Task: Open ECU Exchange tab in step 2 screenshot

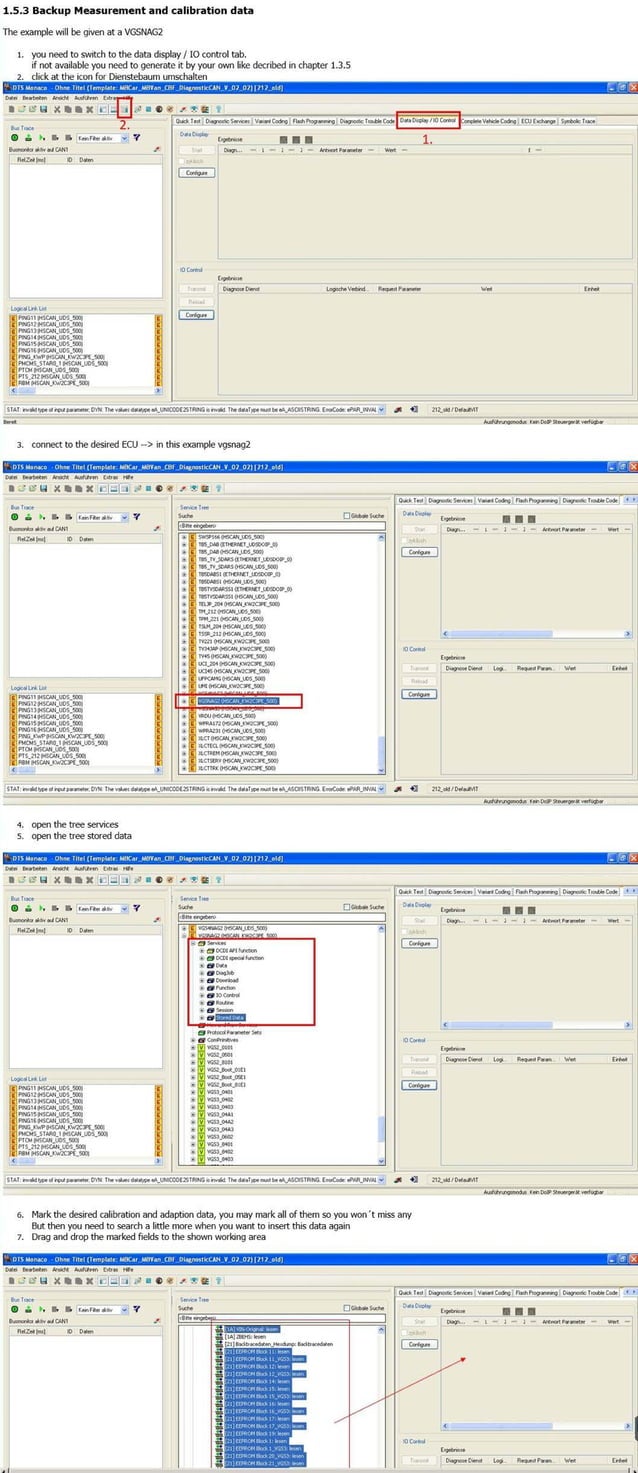Action: click(538, 120)
